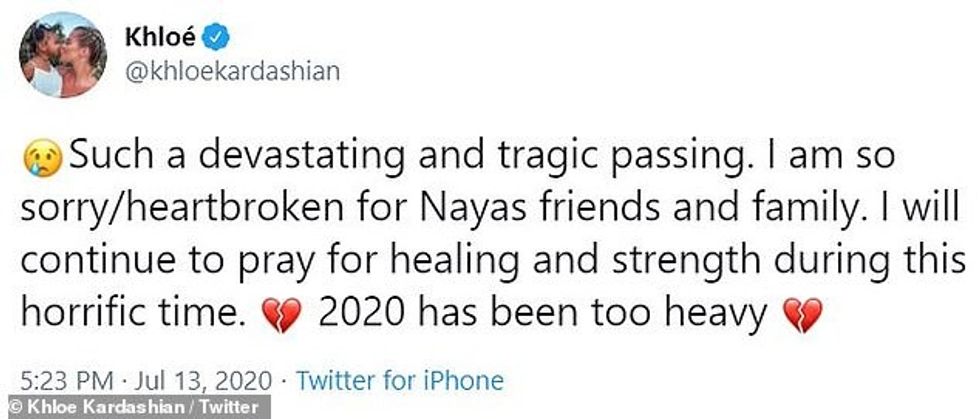Click the broken heart emoji after "horrific time."
Screen dimensions: 980x419
(x=283, y=316)
